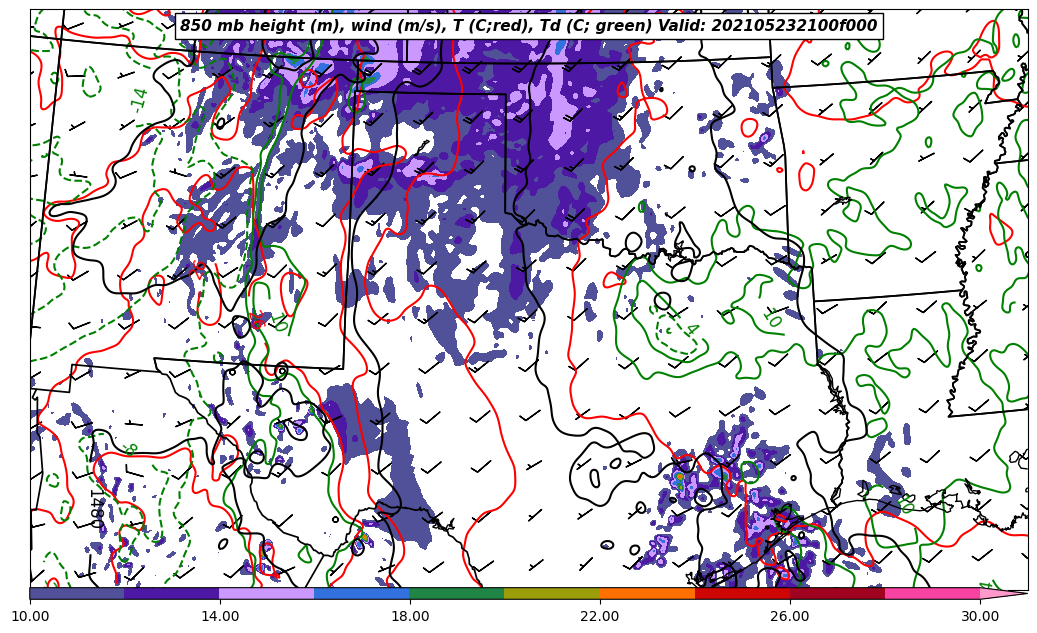This screenshot has height=633, width=1037.
Task: Click the green -14 dewpoint contour label
Action: 140,100
